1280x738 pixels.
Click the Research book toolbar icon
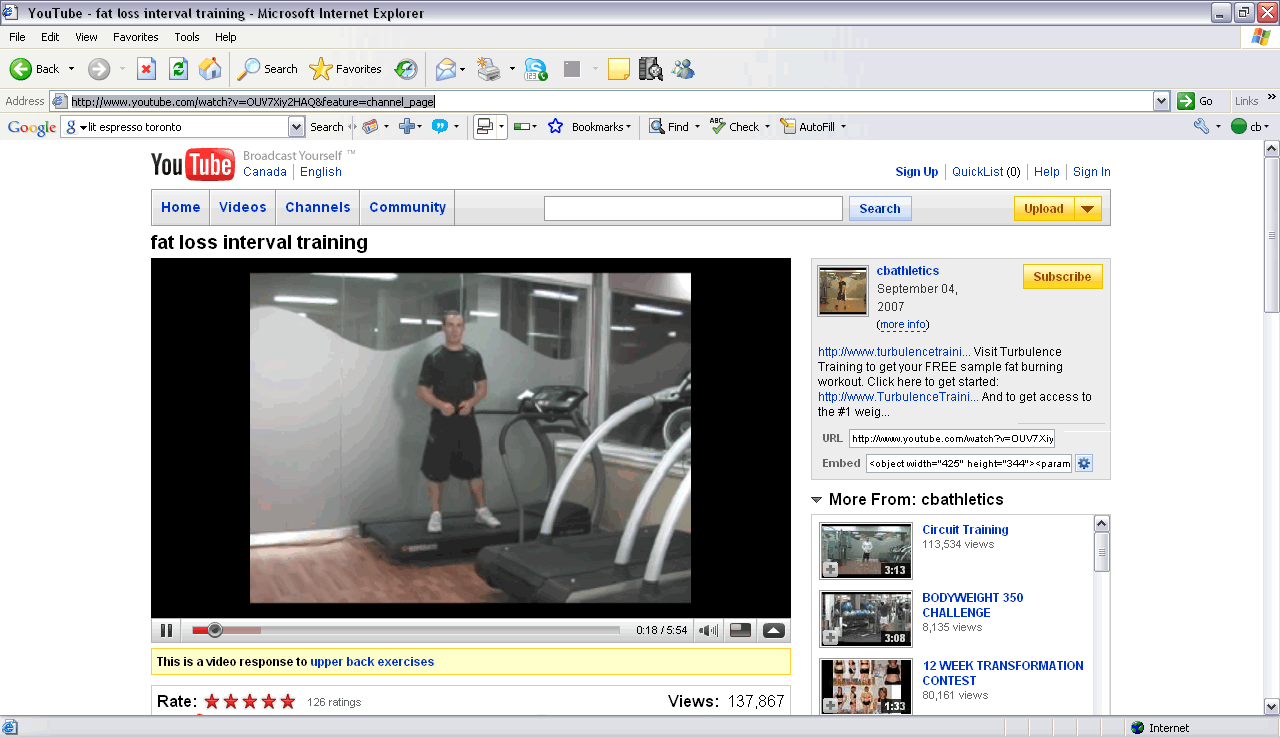(650, 69)
